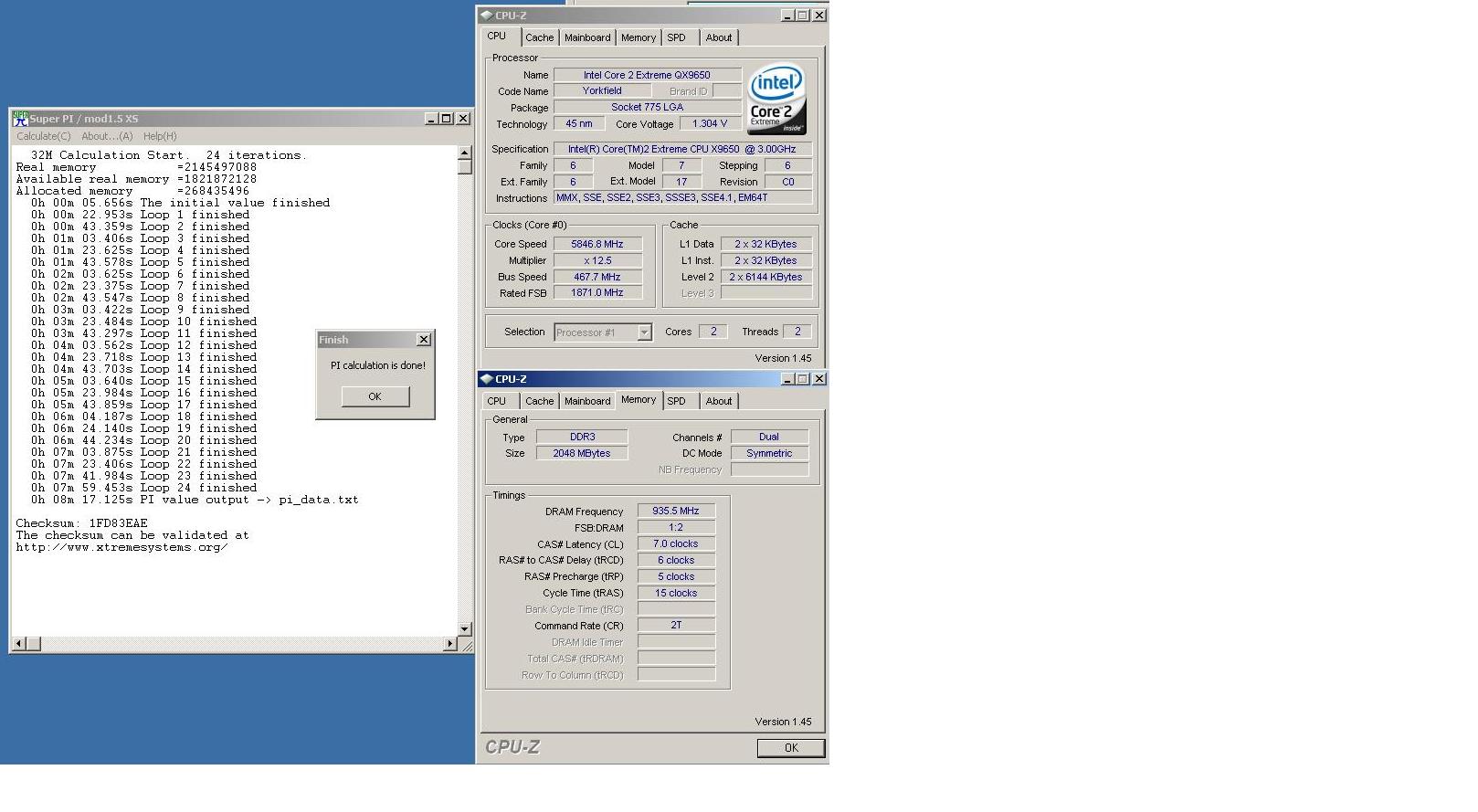The width and height of the screenshot is (1478, 812).
Task: Open Cache tab in lower CPU-Z window
Action: tap(539, 401)
